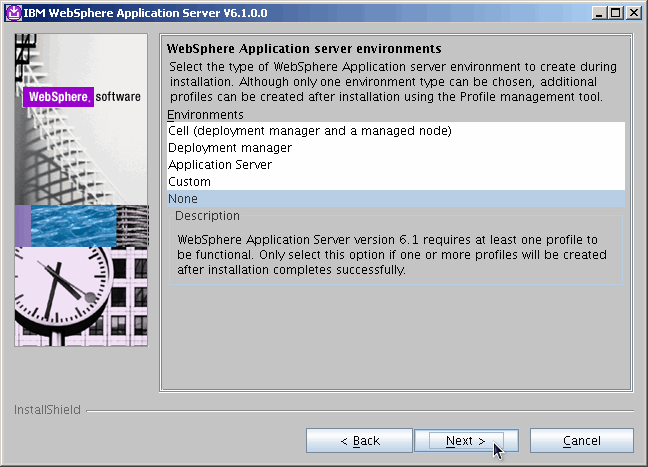648x467 pixels.
Task: Click the WebSphere software logo
Action: click(82, 97)
